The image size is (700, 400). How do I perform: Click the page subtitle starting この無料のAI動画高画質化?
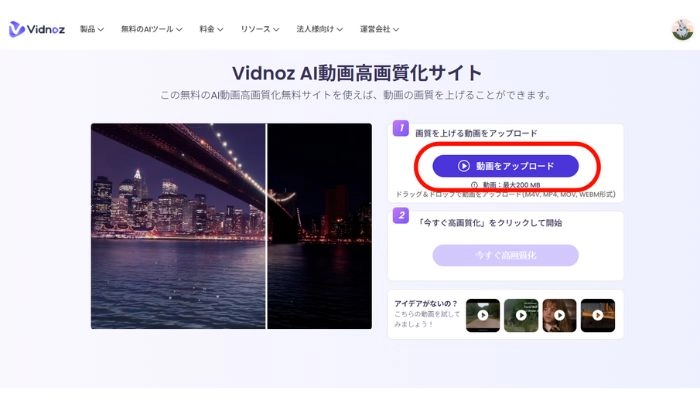(x=356, y=95)
